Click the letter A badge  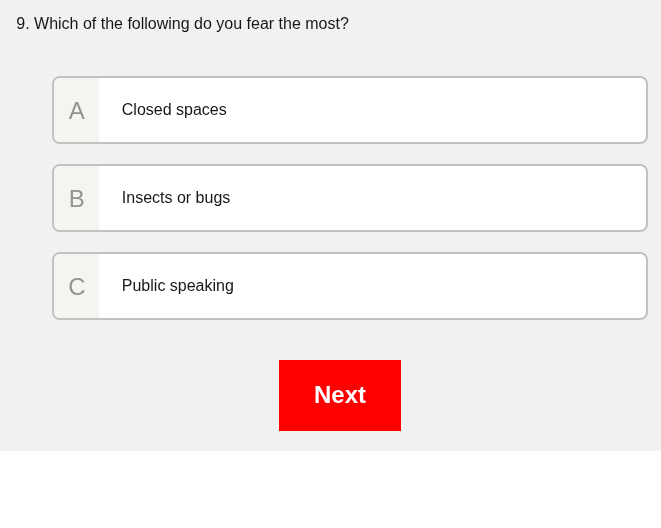tap(77, 111)
